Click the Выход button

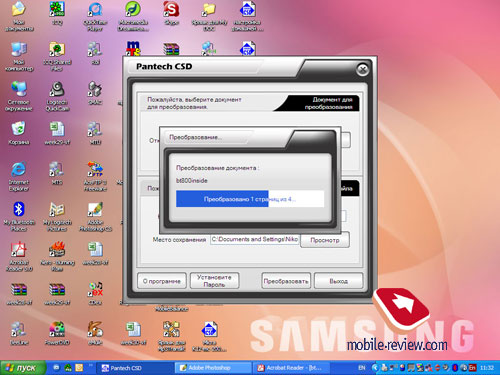[338, 281]
